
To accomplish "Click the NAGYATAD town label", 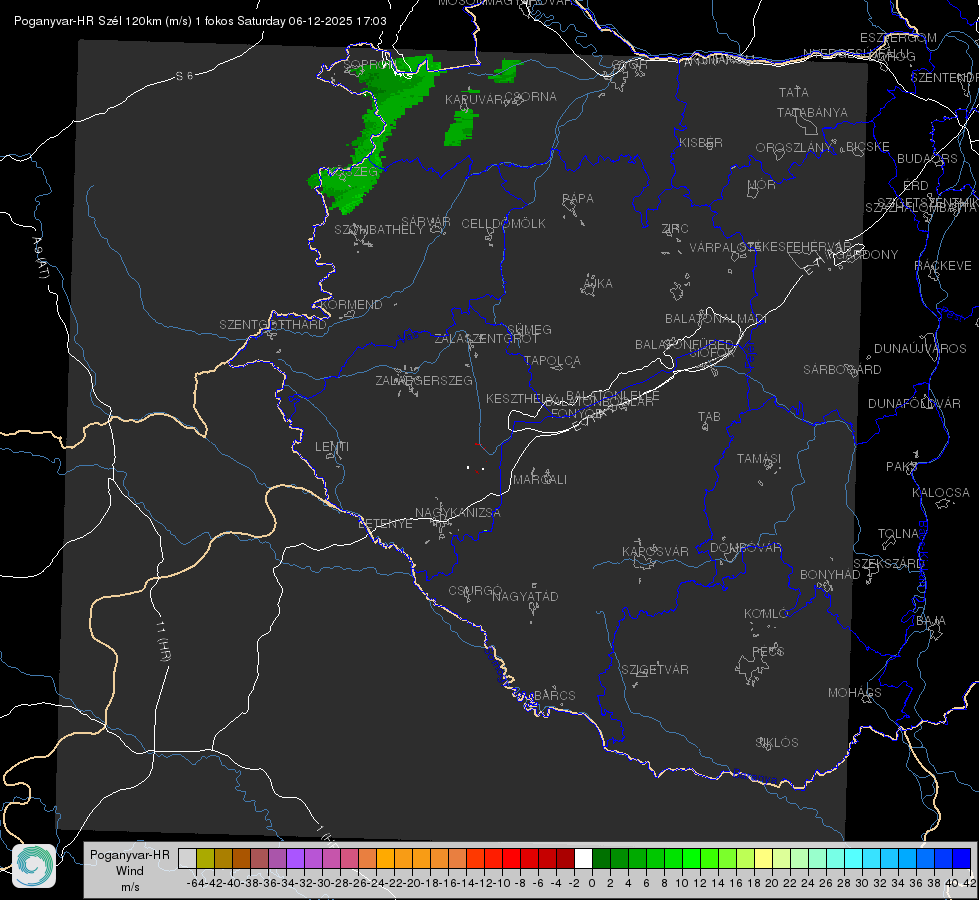I will point(525,596).
